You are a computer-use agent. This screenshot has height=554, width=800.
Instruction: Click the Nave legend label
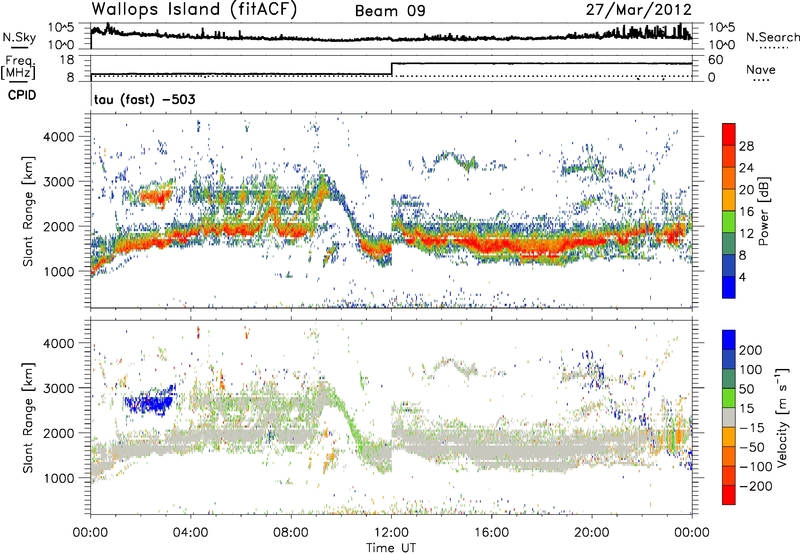click(761, 69)
